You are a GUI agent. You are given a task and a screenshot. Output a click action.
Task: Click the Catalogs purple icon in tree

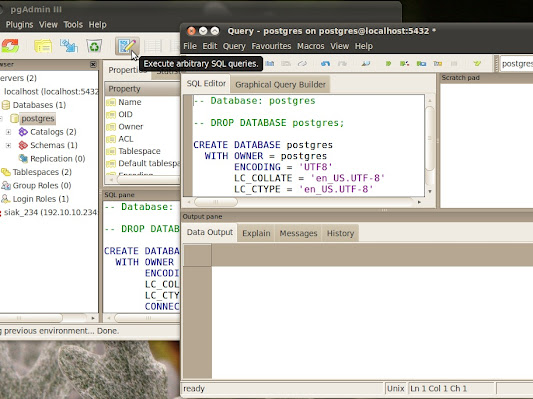(x=23, y=132)
